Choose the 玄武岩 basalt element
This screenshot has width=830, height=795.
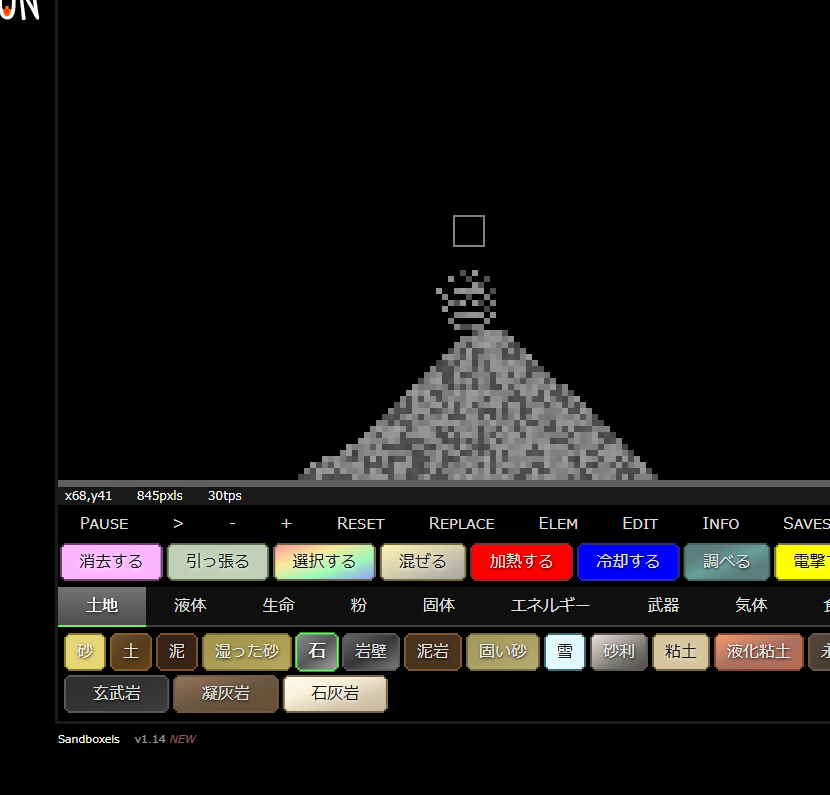(x=116, y=694)
